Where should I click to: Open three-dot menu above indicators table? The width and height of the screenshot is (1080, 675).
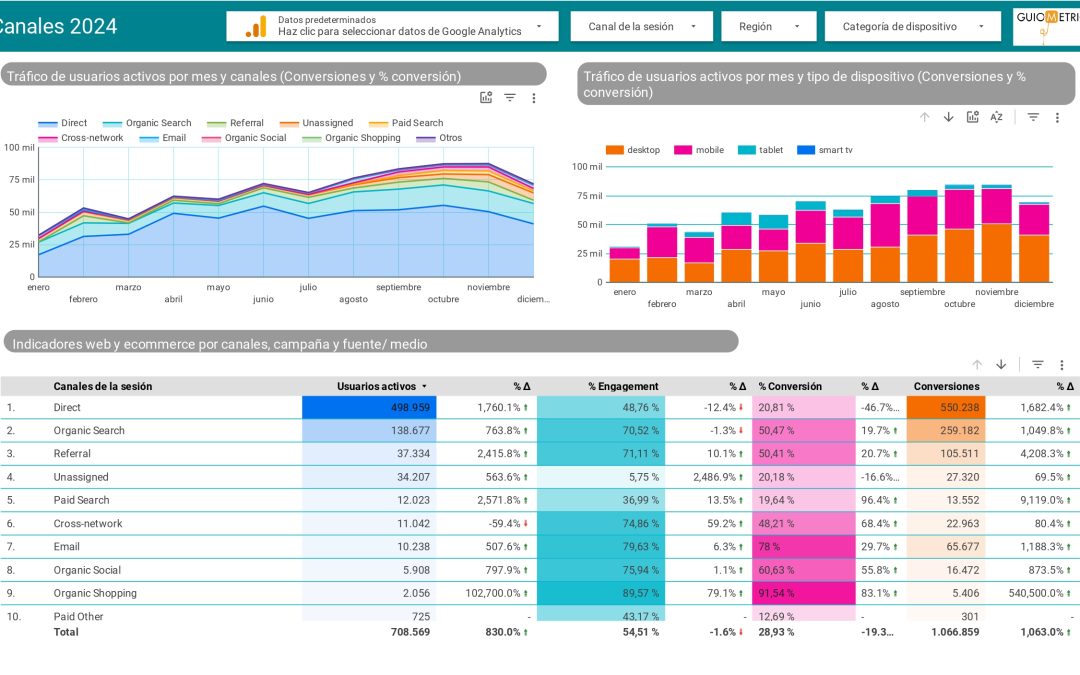[1061, 364]
